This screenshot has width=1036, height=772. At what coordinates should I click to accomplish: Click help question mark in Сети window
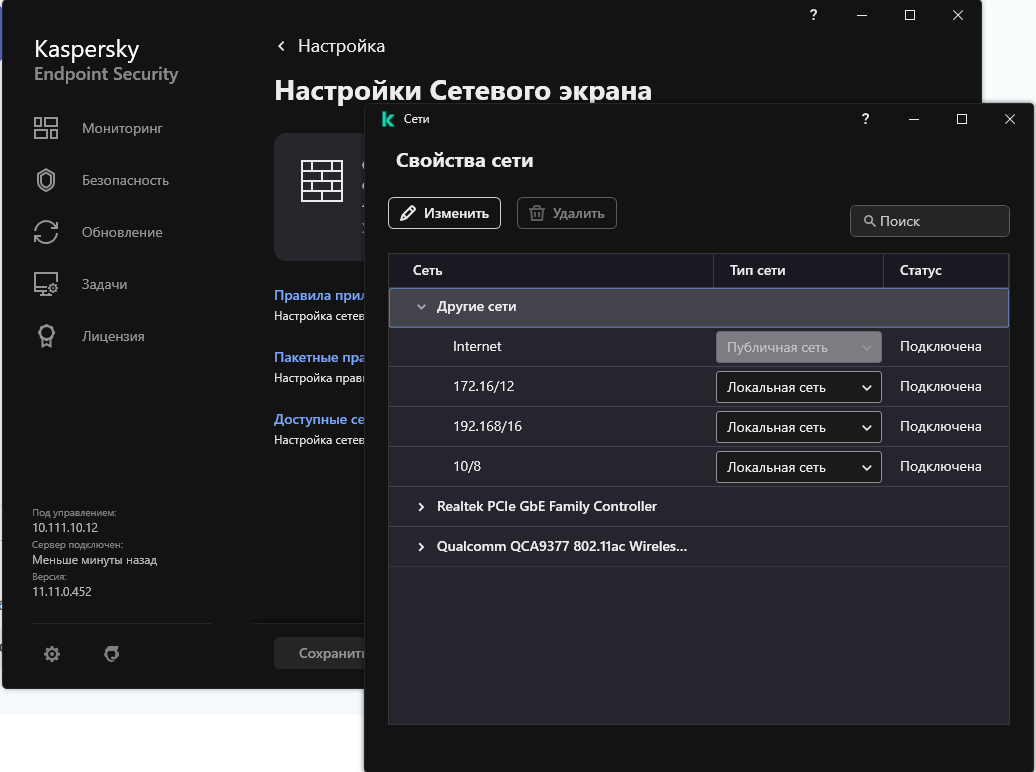click(866, 119)
